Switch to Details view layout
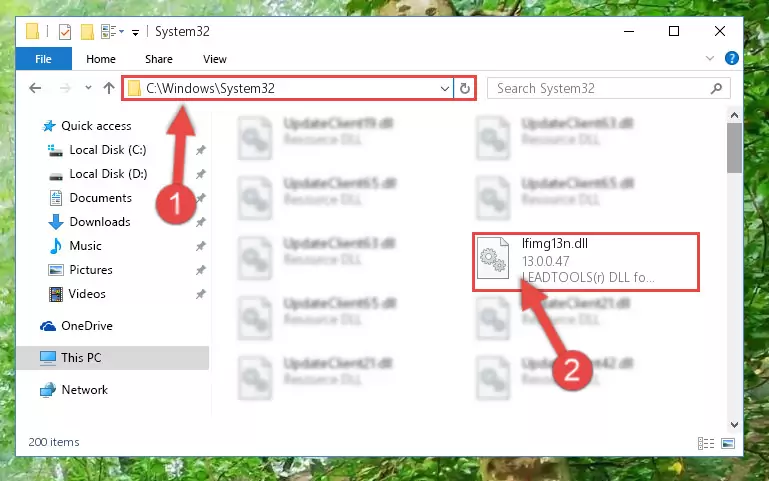This screenshot has width=769, height=481. [x=706, y=443]
